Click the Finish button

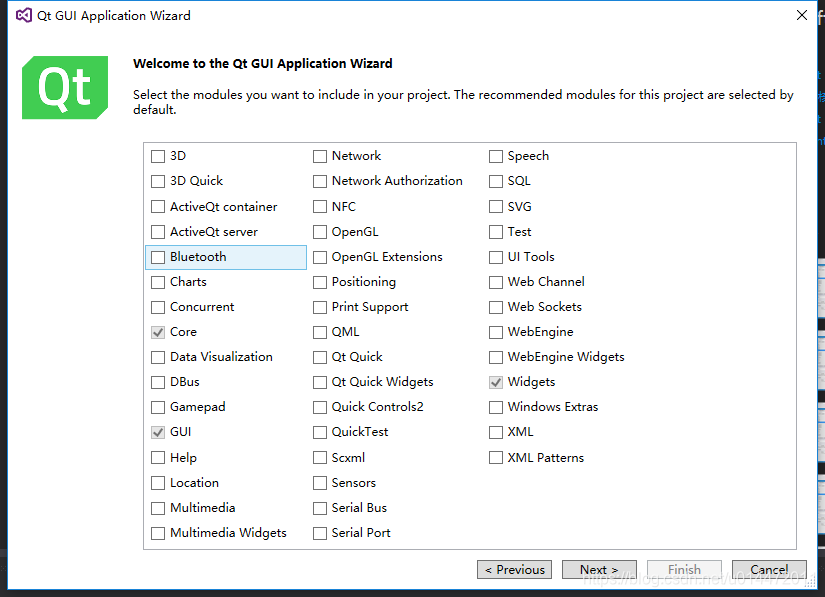[684, 570]
